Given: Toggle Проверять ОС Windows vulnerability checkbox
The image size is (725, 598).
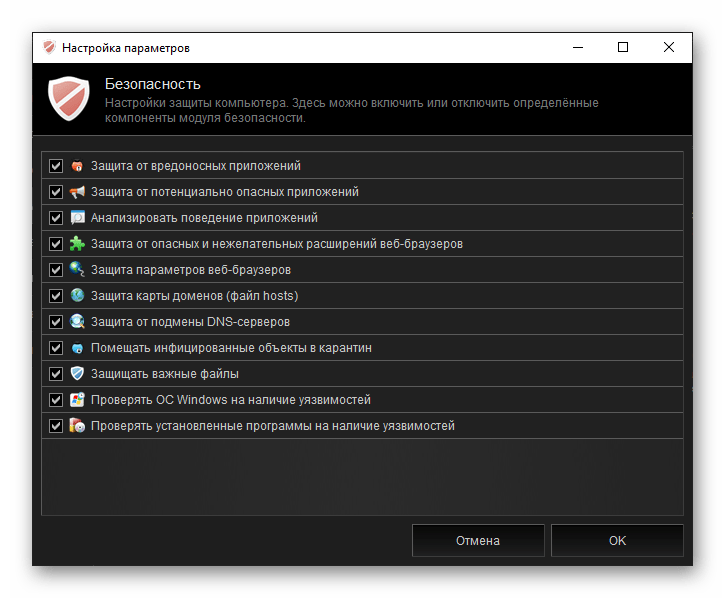Looking at the screenshot, I should 56,400.
